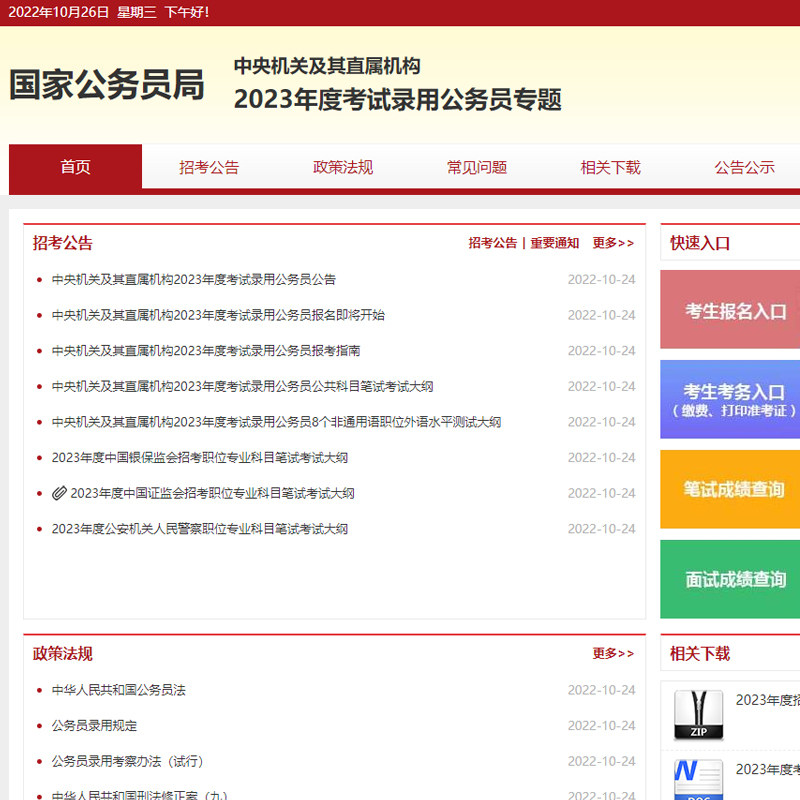800x800 pixels.
Task: Click the 2022年10月26日 date text in top bar
Action: click(58, 12)
